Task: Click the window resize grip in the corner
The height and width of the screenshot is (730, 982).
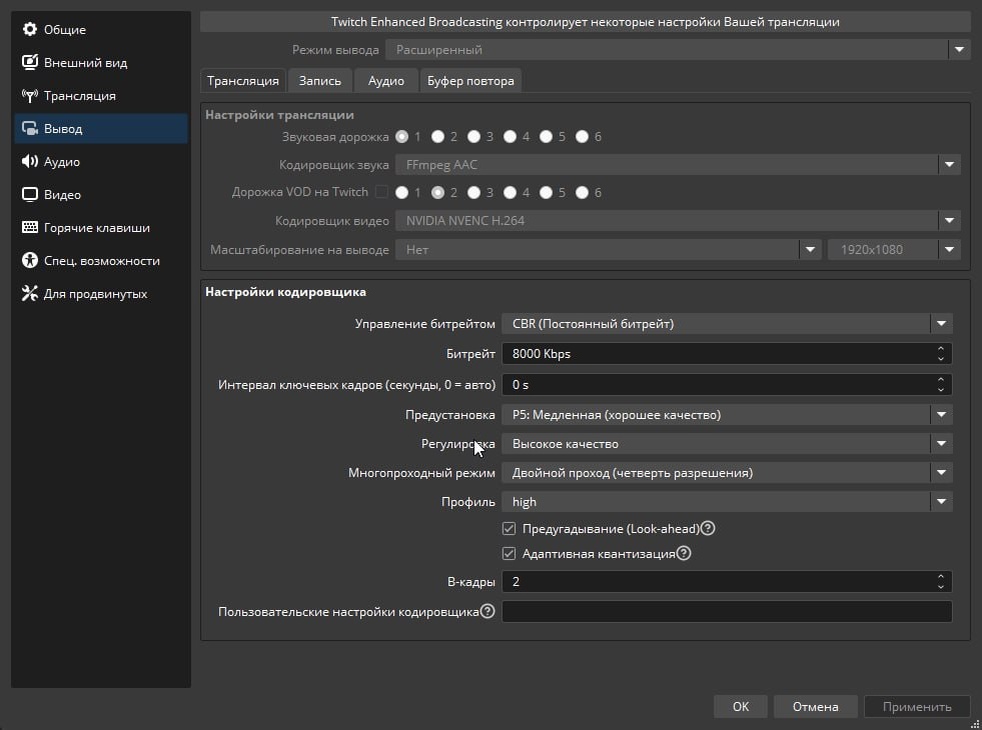Action: coord(974,724)
